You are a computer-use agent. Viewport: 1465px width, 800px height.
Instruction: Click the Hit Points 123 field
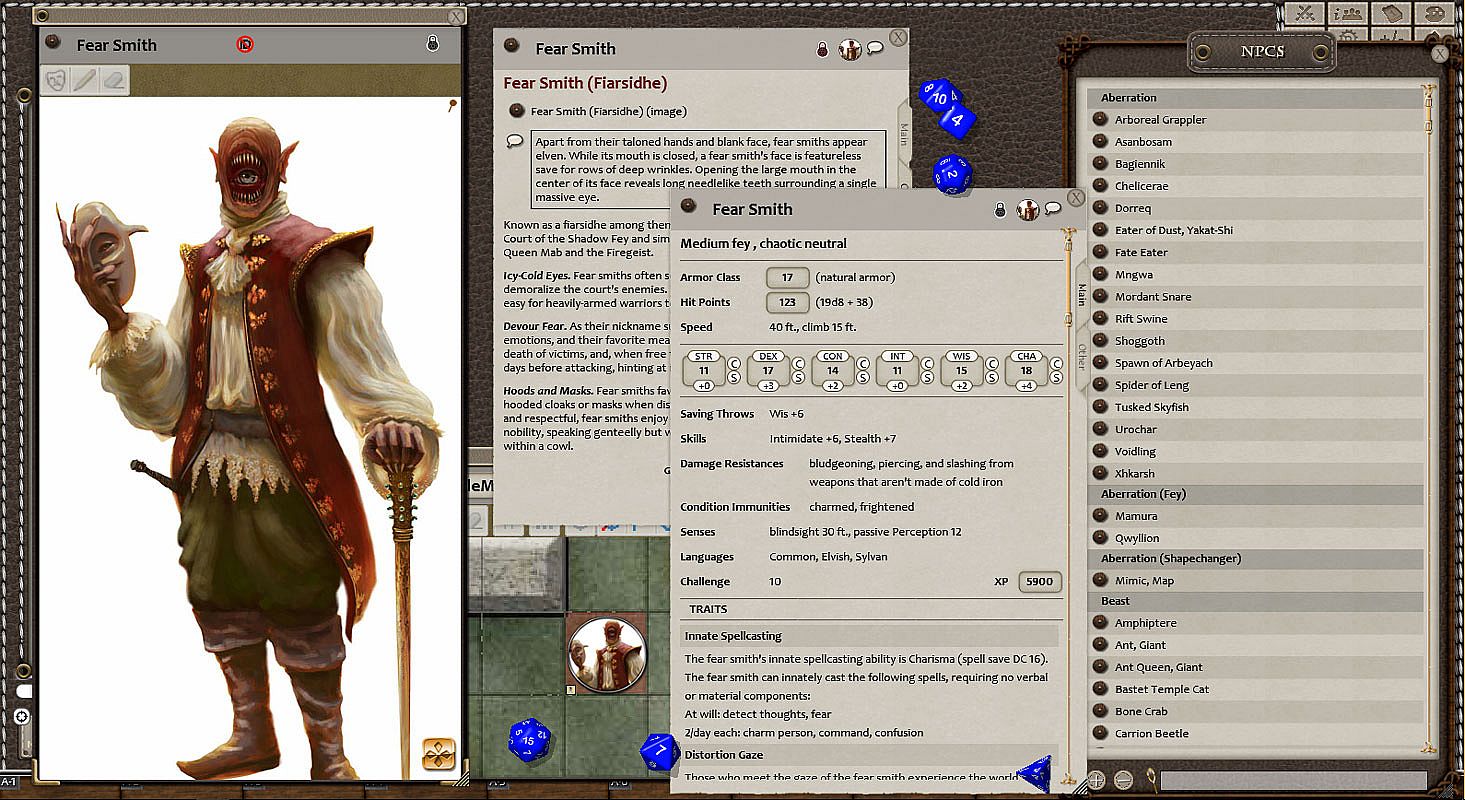(x=787, y=302)
